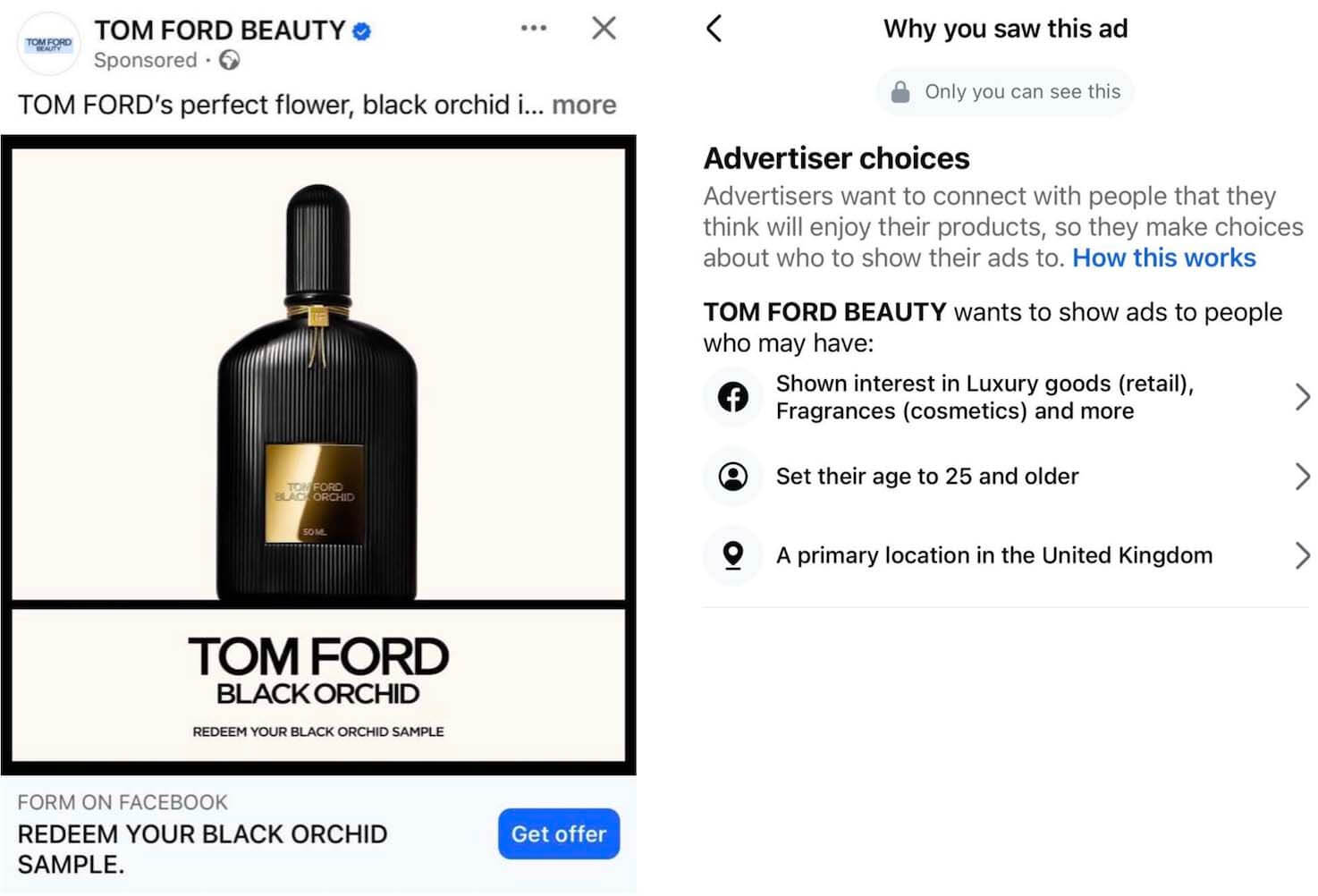
Task: Expand the age 25 and older row
Action: click(1301, 476)
